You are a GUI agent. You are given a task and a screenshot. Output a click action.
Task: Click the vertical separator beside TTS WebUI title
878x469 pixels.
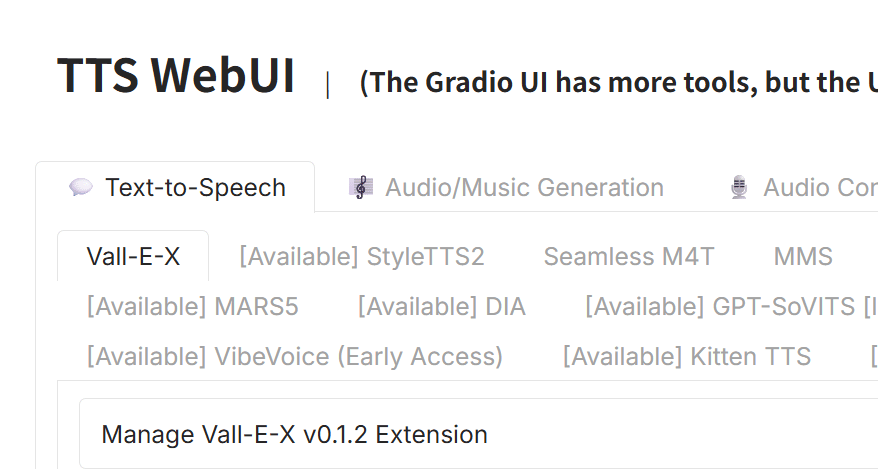328,85
